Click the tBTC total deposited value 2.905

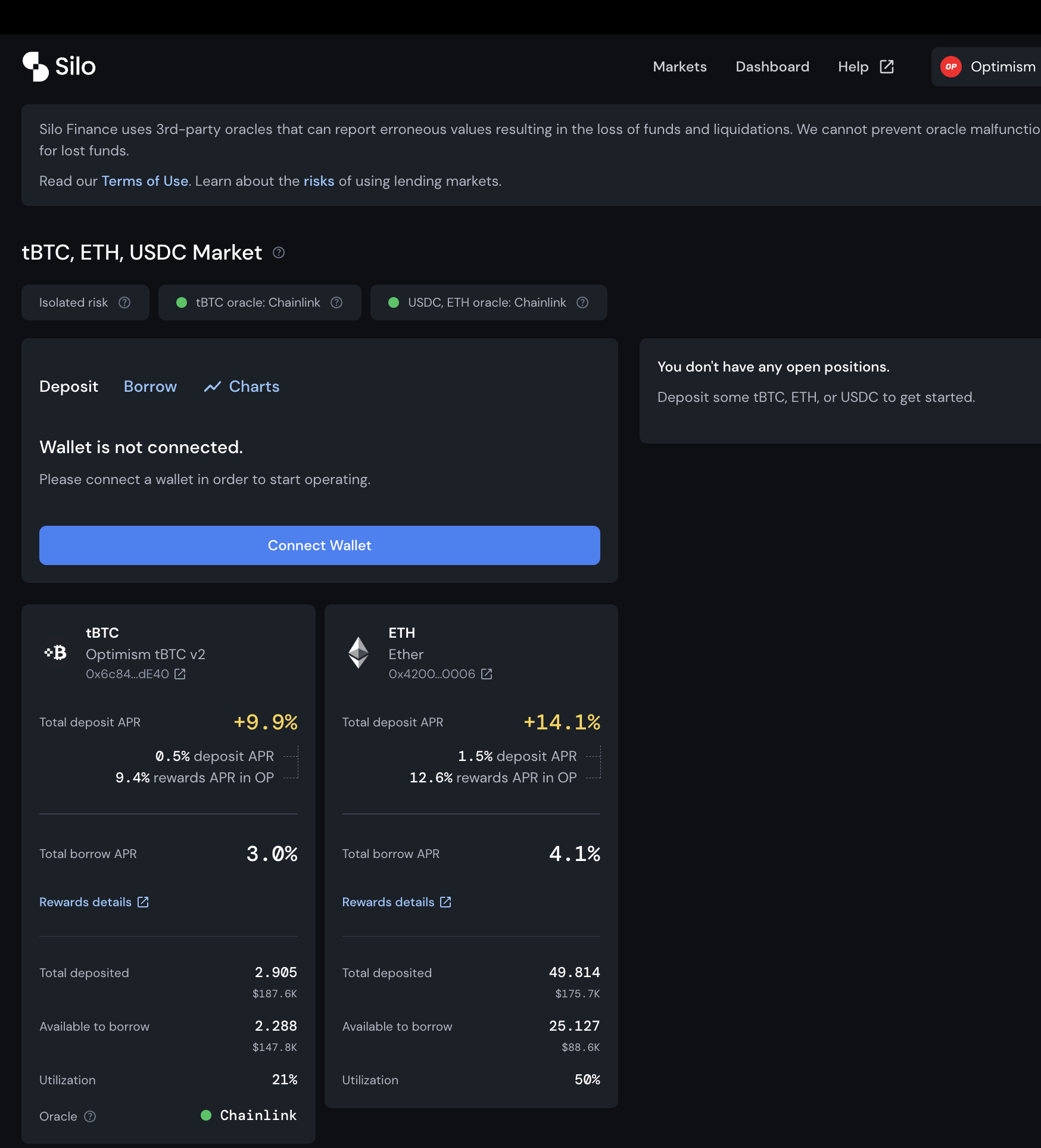point(276,972)
